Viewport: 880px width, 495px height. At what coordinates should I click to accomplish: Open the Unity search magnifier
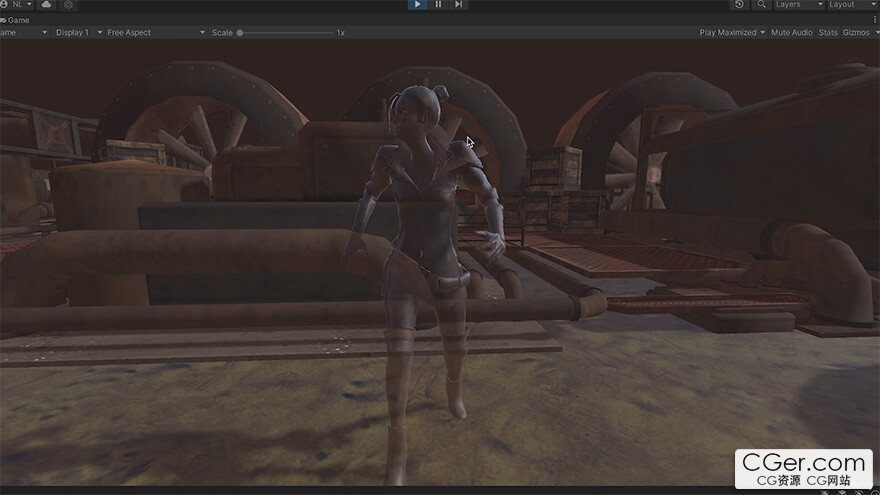tap(761, 4)
